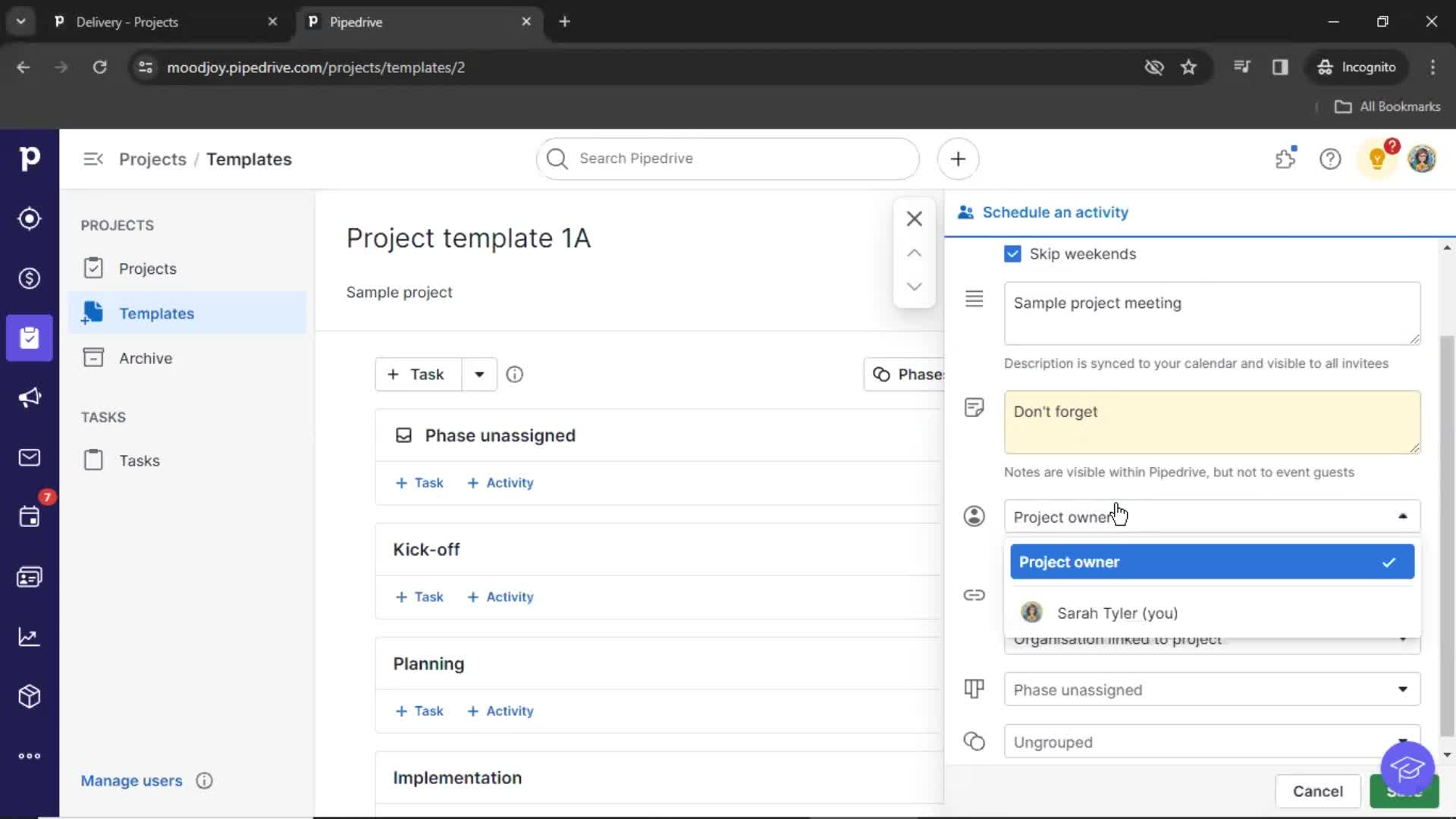The width and height of the screenshot is (1456, 819).
Task: Click the Save button in activity panel
Action: (1405, 791)
